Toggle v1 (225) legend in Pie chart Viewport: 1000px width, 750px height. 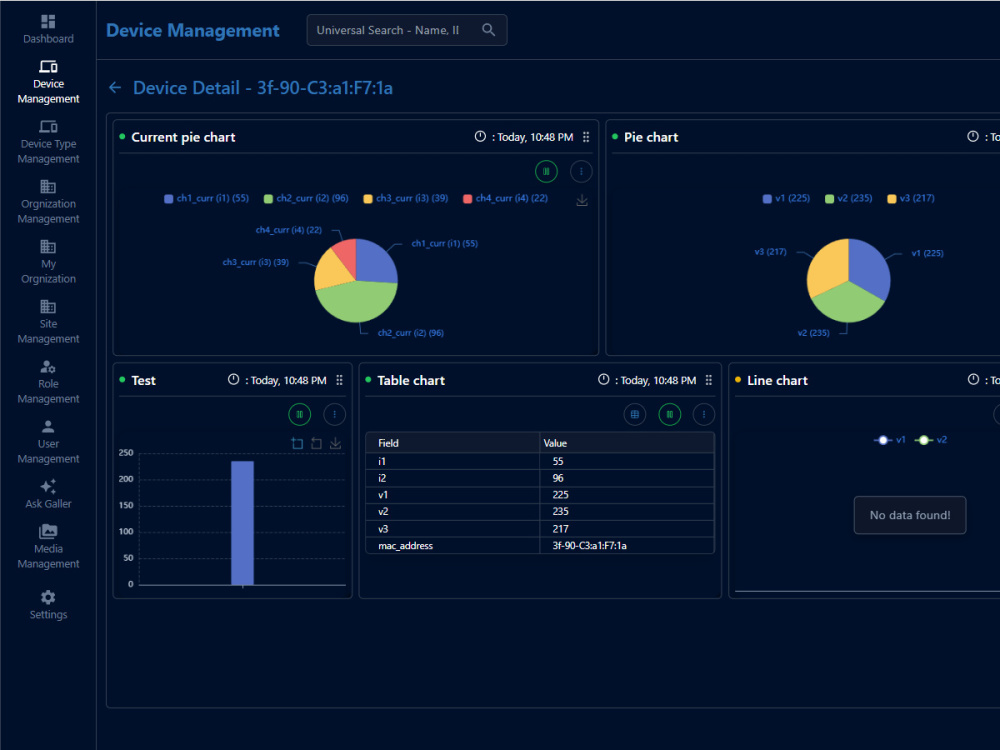(786, 198)
